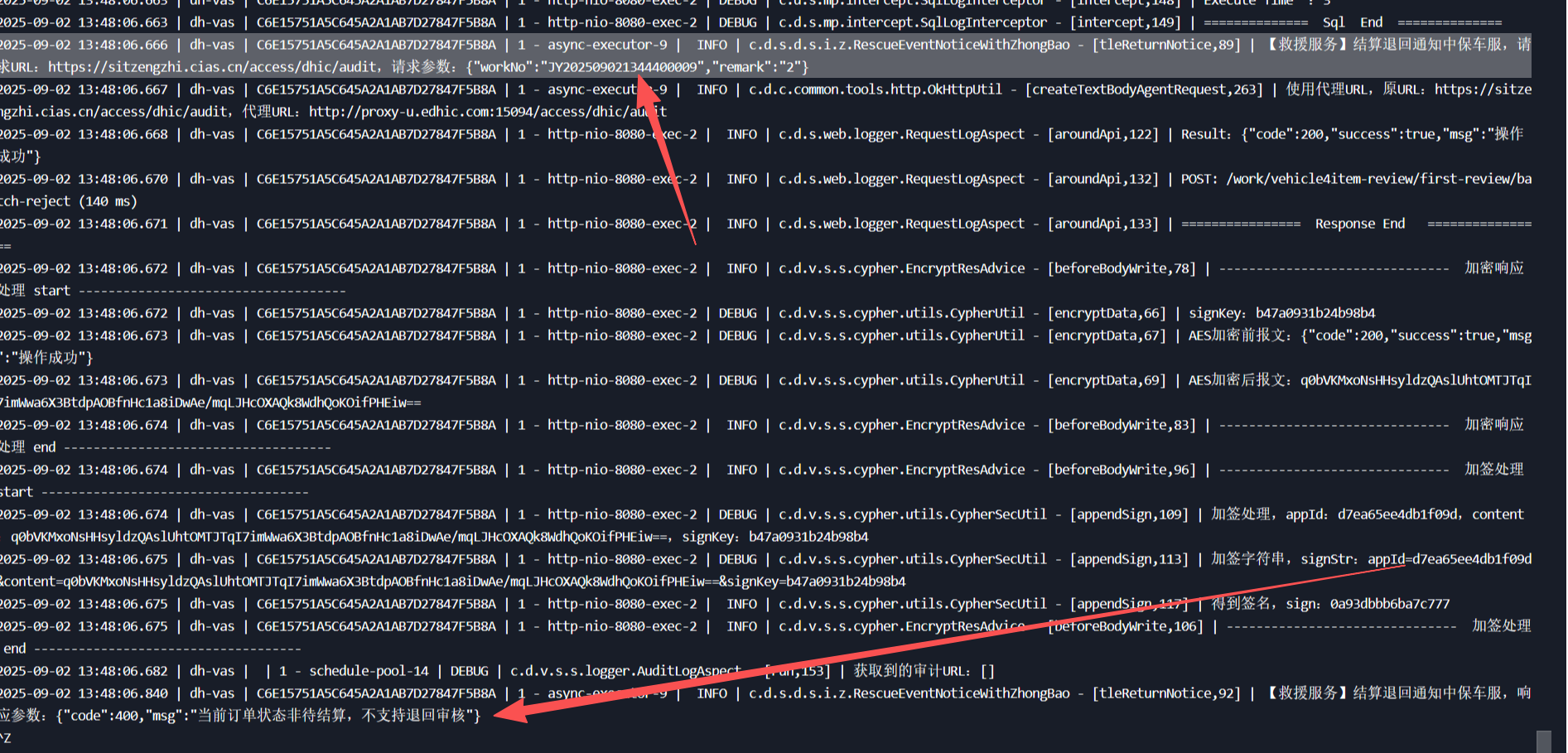Click the signKey value on the encryptData,66 line
This screenshot has width=1568, height=753.
point(1315,313)
